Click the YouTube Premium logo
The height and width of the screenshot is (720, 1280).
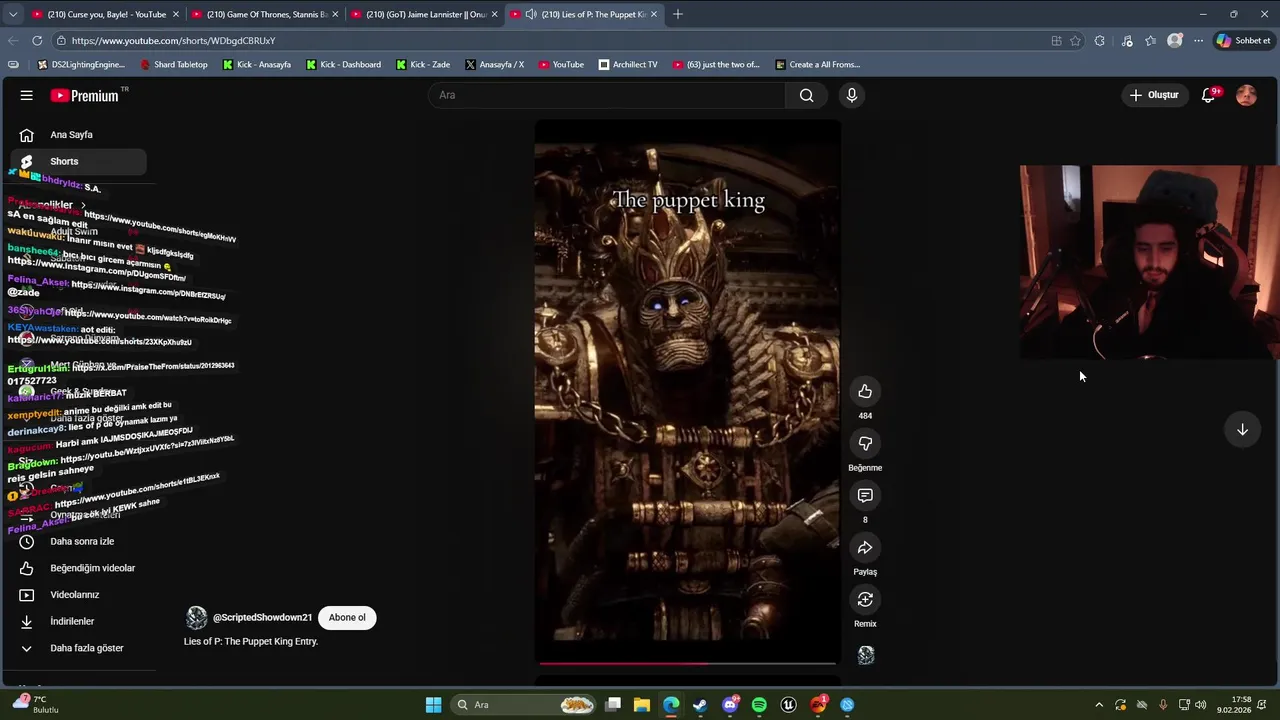click(85, 95)
